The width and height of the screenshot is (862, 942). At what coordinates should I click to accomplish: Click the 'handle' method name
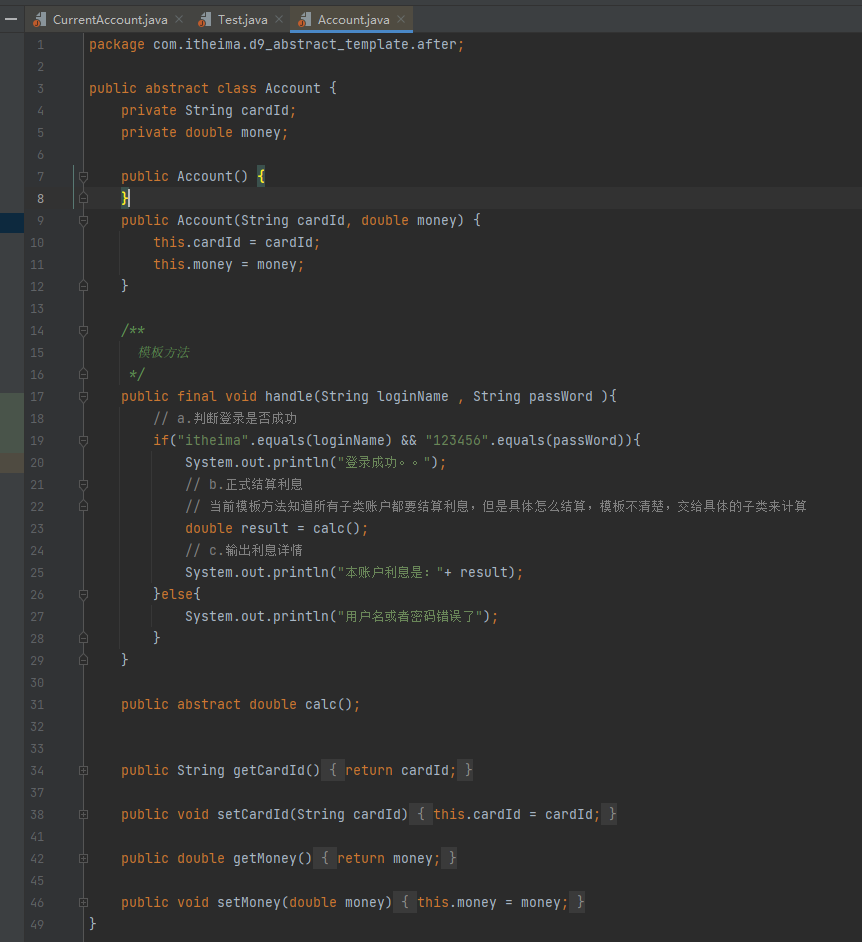pos(289,397)
